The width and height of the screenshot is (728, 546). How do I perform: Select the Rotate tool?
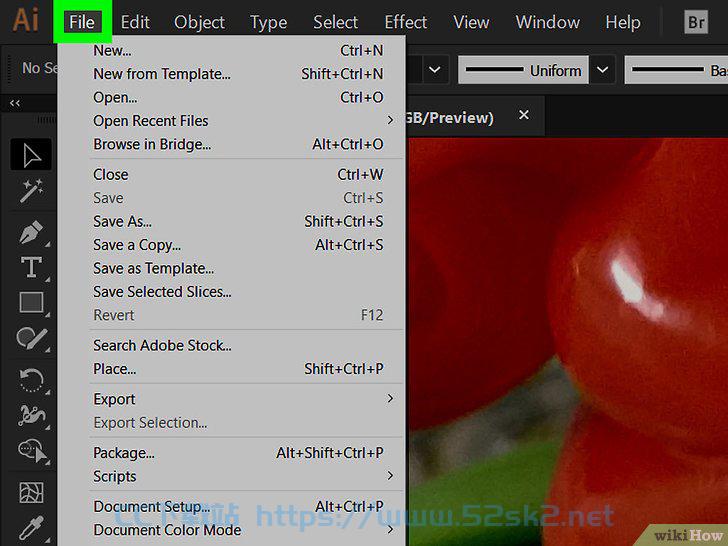click(x=31, y=380)
